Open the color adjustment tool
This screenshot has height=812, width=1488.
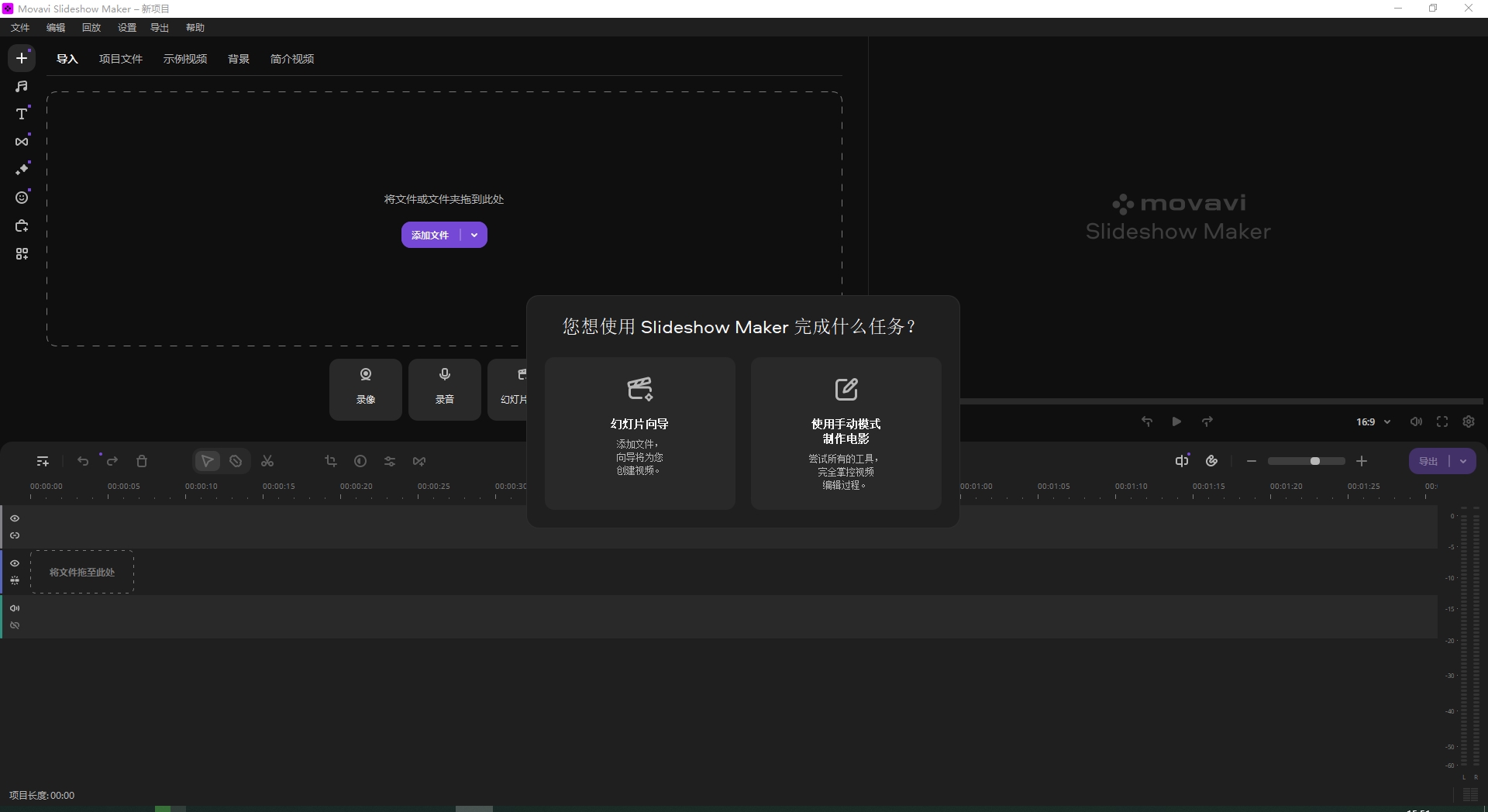point(360,461)
